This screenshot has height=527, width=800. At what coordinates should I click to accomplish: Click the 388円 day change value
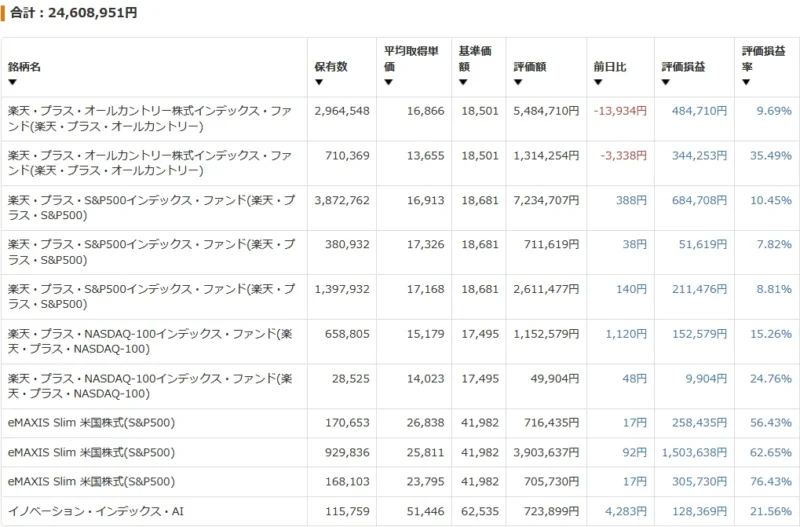click(x=631, y=200)
